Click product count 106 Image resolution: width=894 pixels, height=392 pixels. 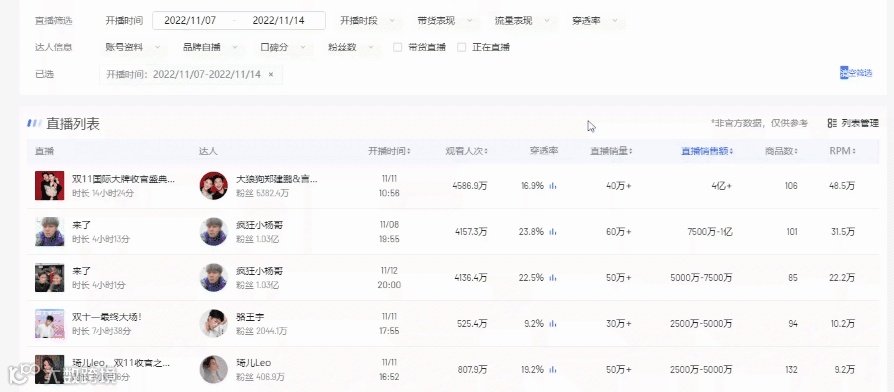click(x=791, y=186)
